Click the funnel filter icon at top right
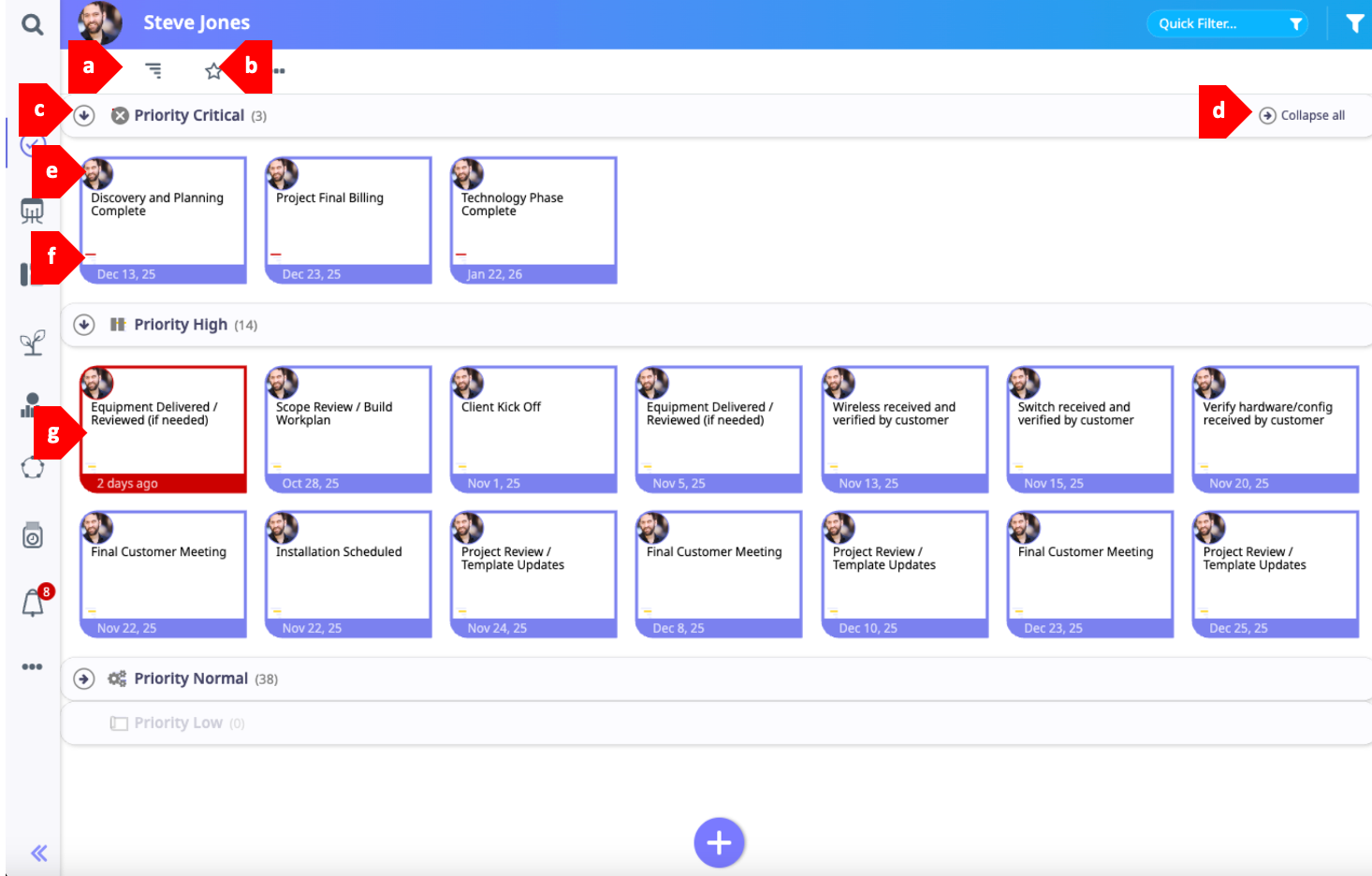Viewport: 1372px width, 876px height. pos(1354,23)
